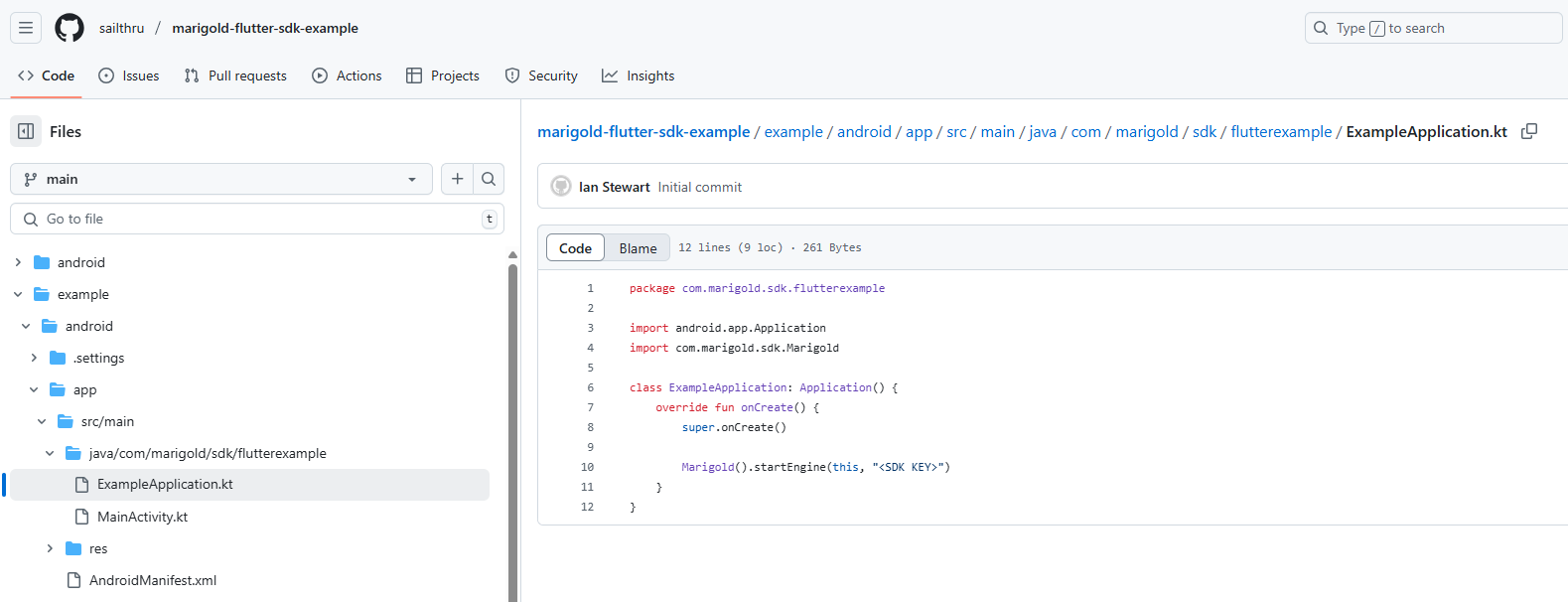Screen dimensions: 1568x602
Task: Click marigold-flutter-sdk-example breadcrumb link
Action: 643,131
